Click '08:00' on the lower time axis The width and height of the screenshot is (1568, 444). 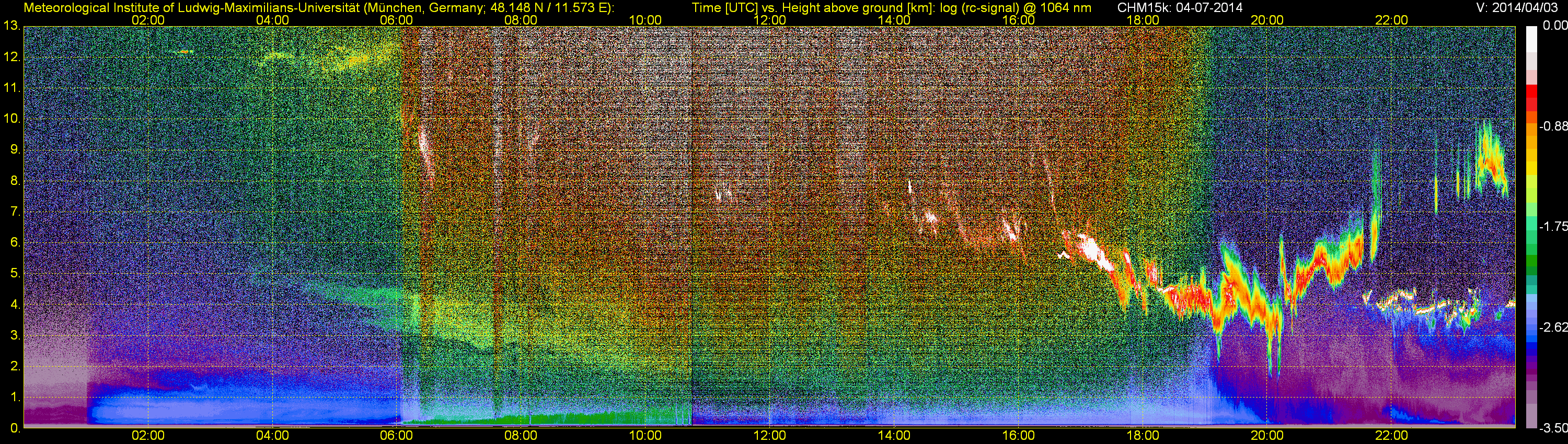521,436
